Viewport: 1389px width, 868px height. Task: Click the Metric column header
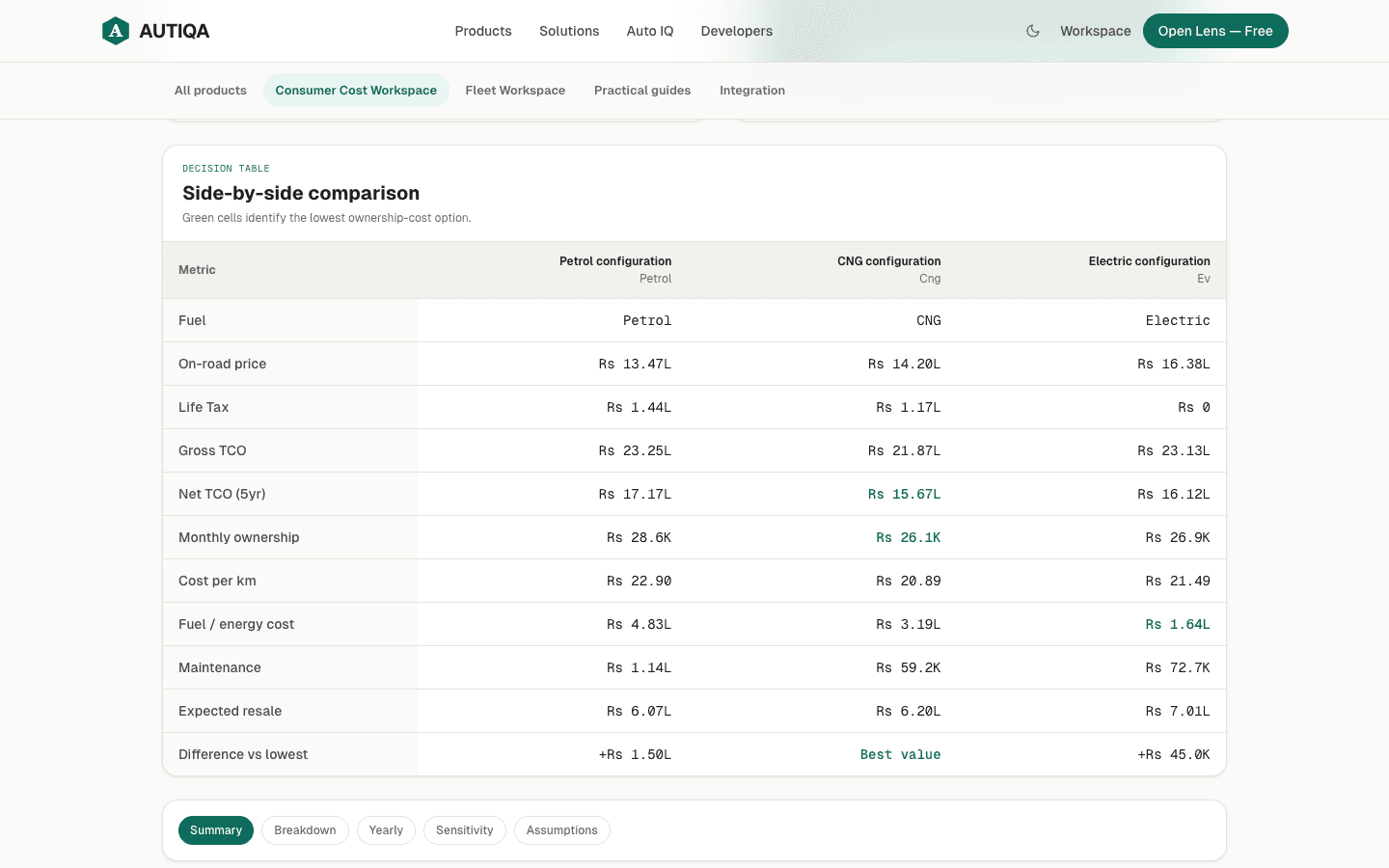197,270
